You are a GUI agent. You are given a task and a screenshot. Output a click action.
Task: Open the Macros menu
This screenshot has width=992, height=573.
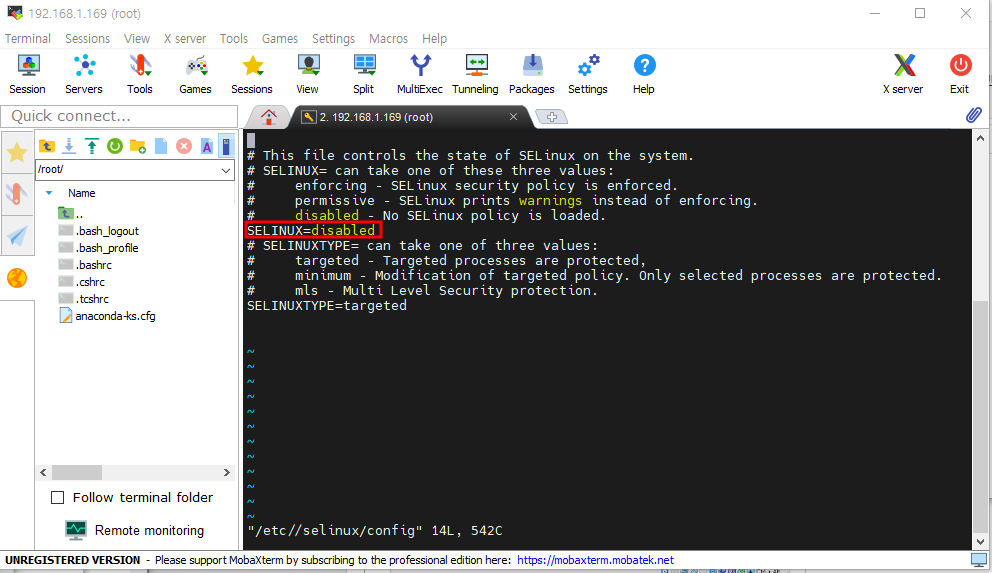[388, 39]
